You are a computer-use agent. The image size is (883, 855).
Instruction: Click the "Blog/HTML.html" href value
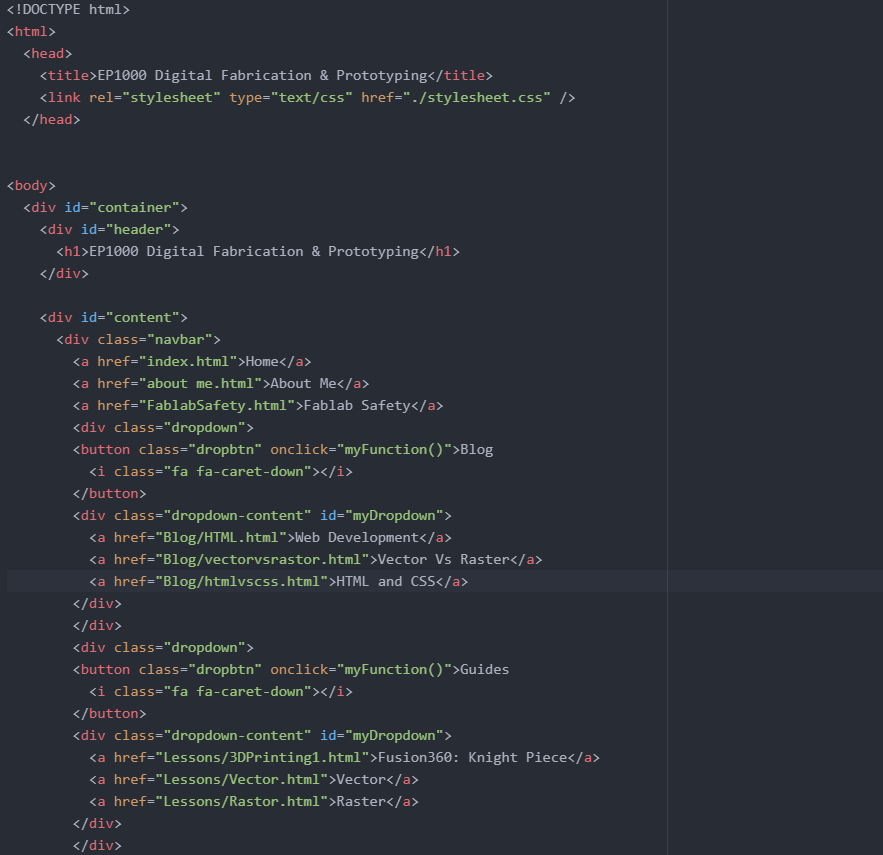pos(221,537)
